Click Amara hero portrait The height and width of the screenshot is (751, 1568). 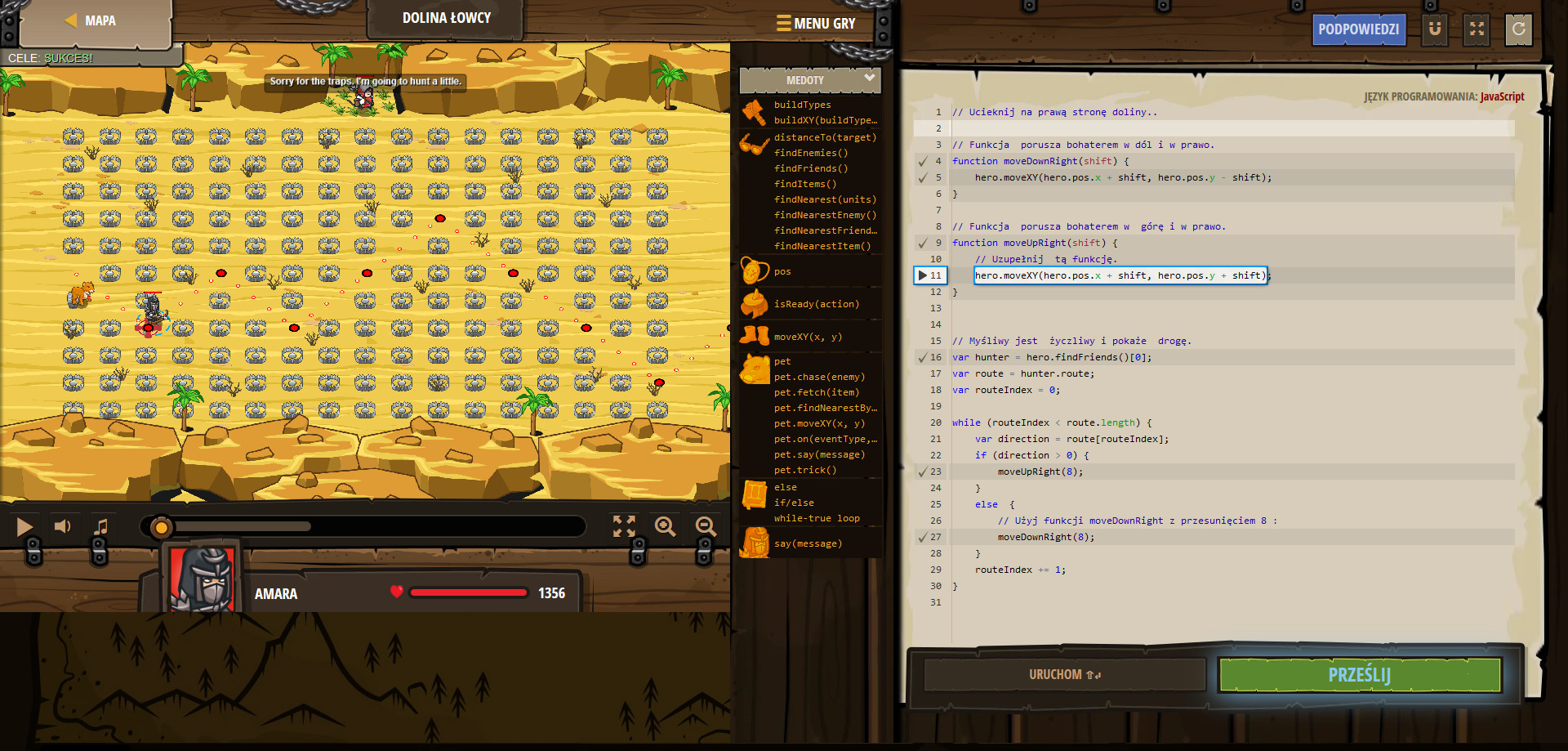tap(203, 578)
